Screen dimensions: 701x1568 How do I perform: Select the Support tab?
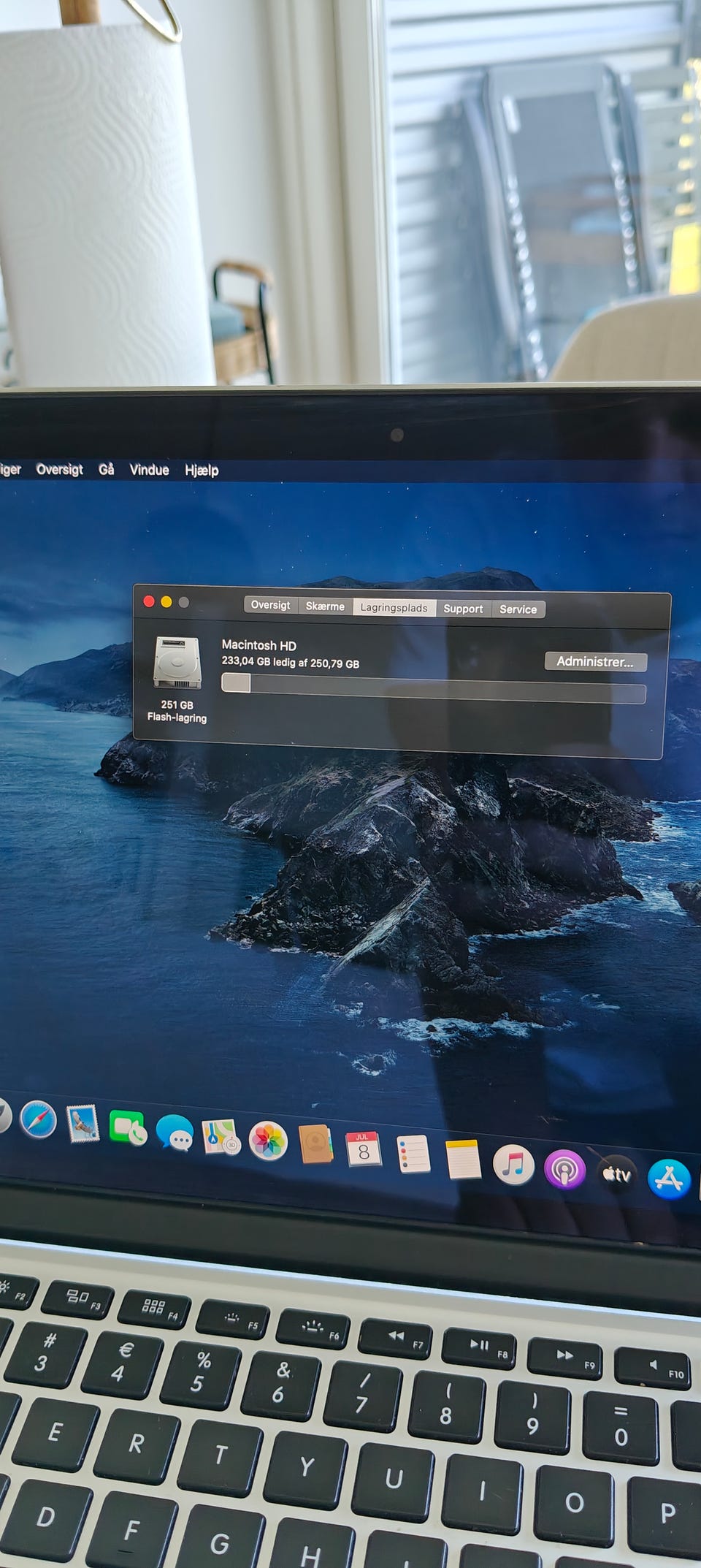pyautogui.click(x=463, y=609)
